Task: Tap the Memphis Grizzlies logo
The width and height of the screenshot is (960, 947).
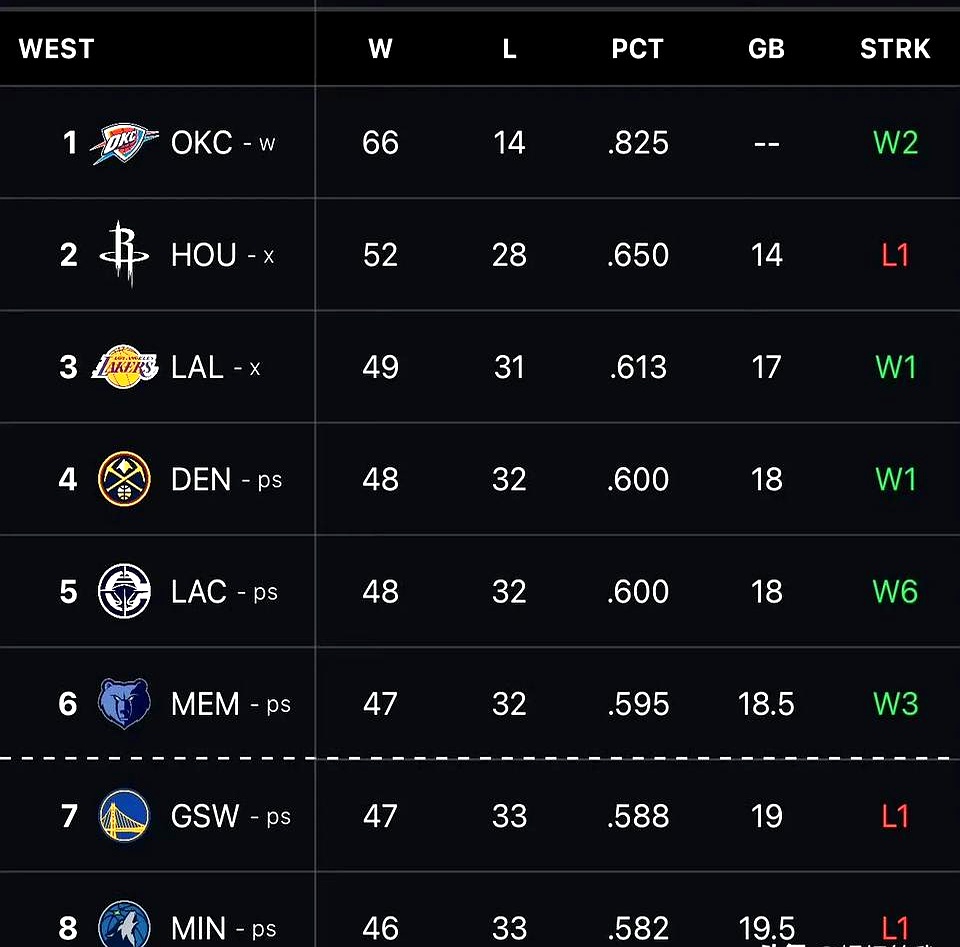Action: [124, 704]
